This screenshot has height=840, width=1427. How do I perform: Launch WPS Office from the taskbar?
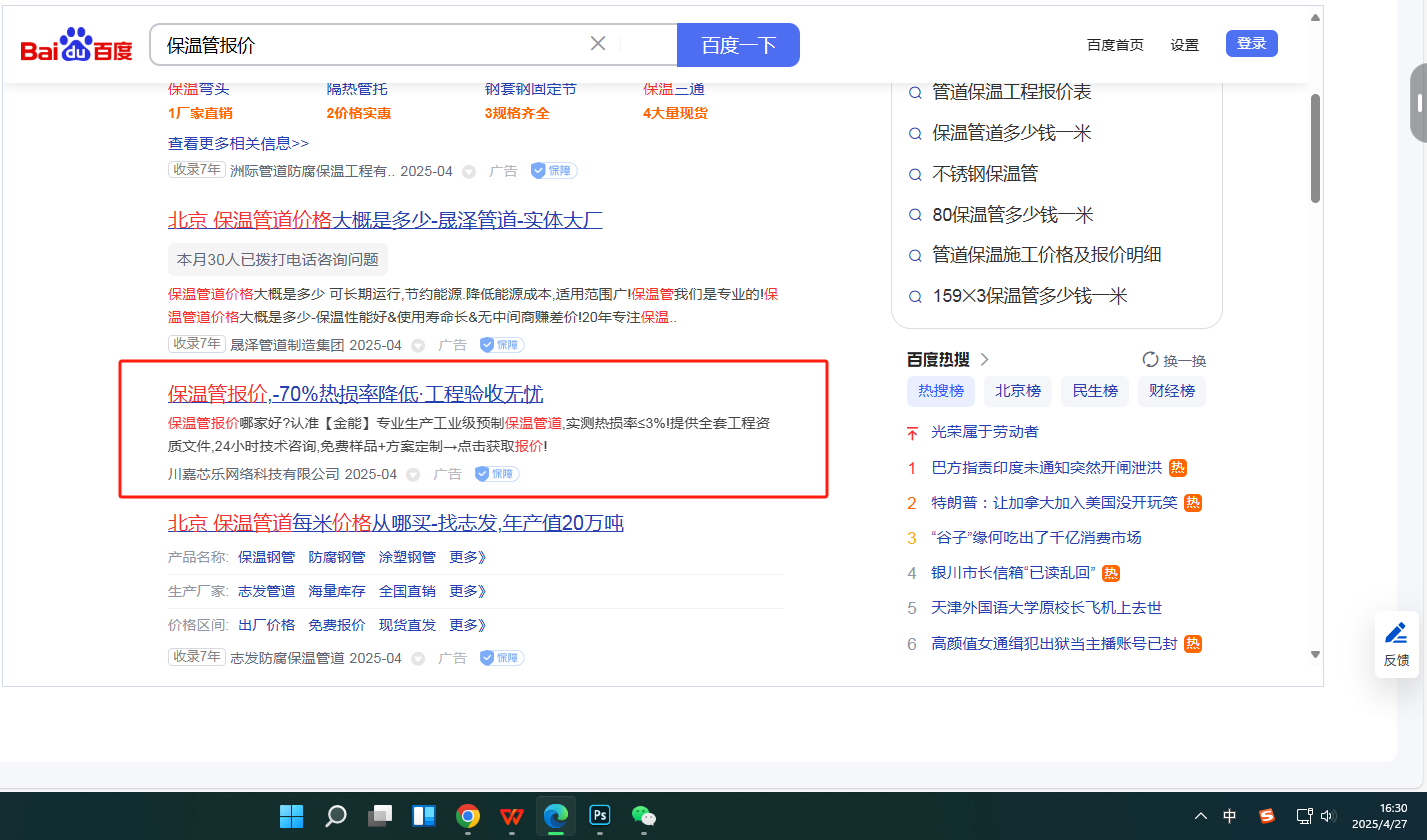pyautogui.click(x=511, y=816)
